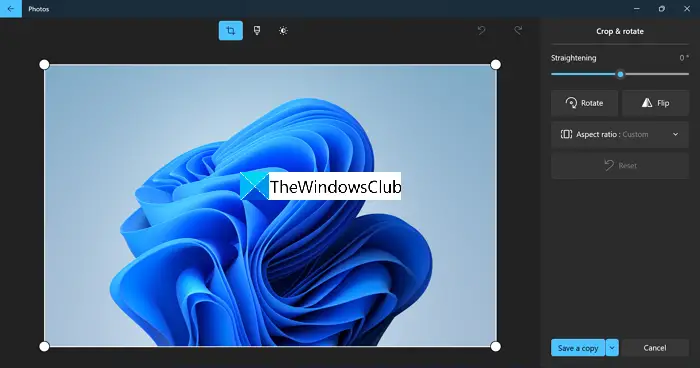Click the top-left crop corner handle

[44, 65]
